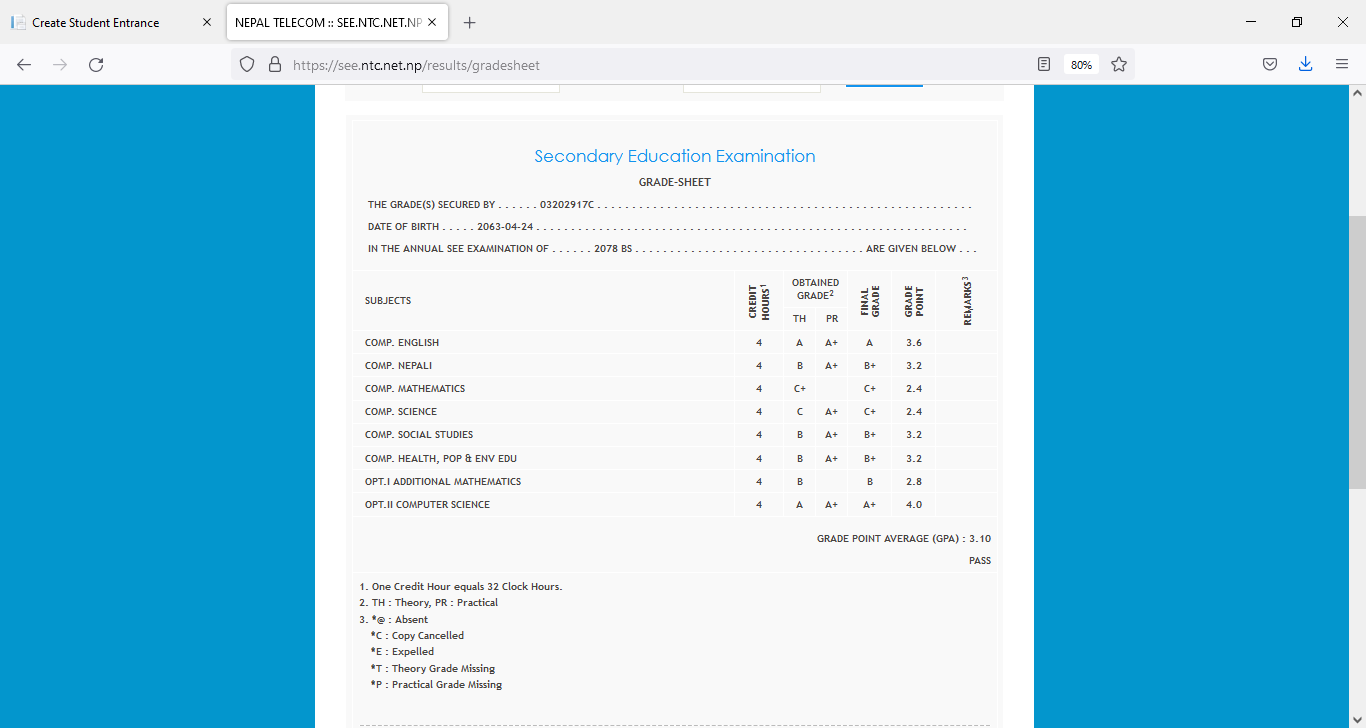Click the scrollbar up arrow

tap(1357, 93)
